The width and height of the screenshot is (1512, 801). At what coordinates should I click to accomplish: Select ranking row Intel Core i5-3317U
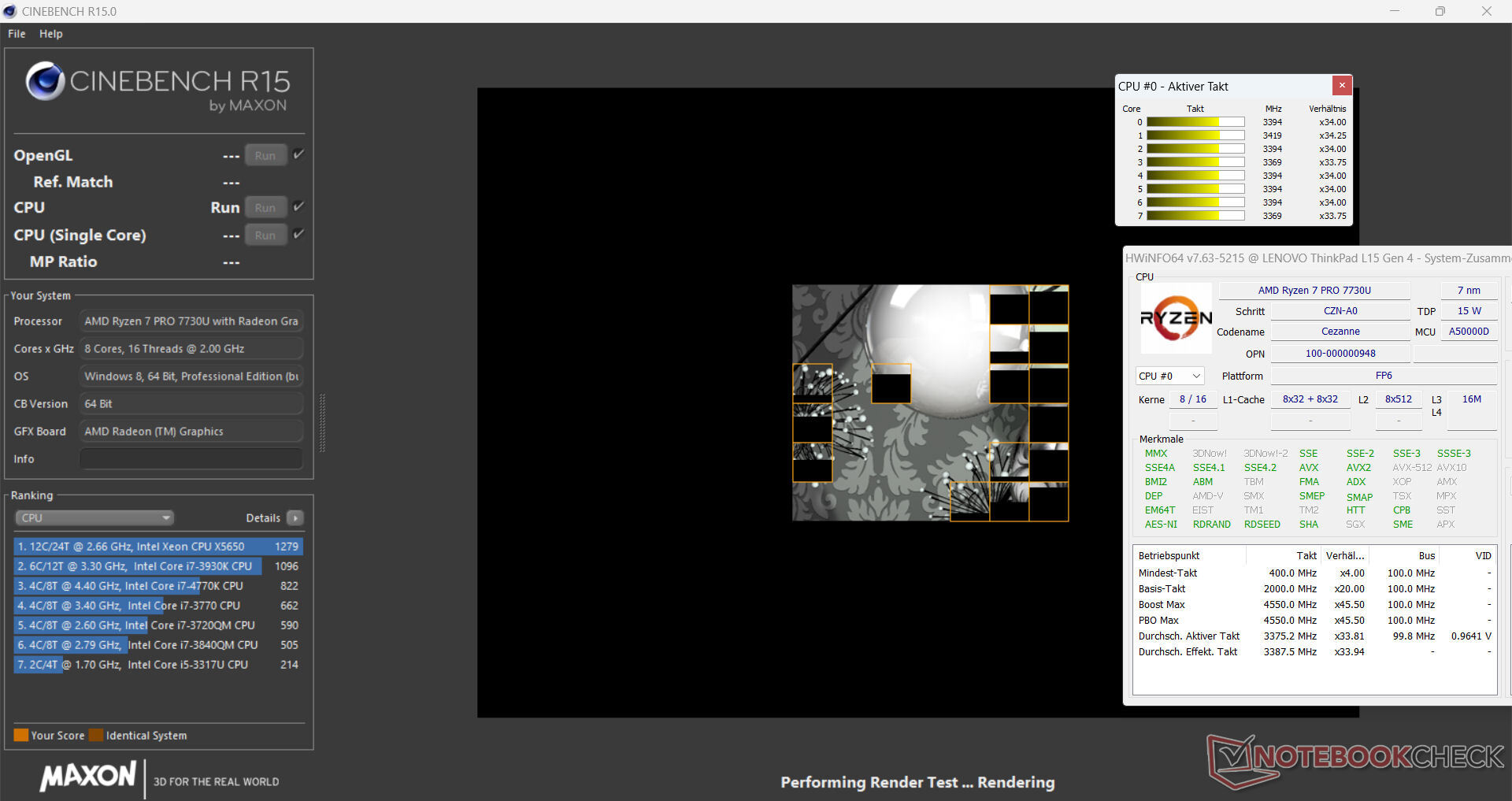coord(158,665)
